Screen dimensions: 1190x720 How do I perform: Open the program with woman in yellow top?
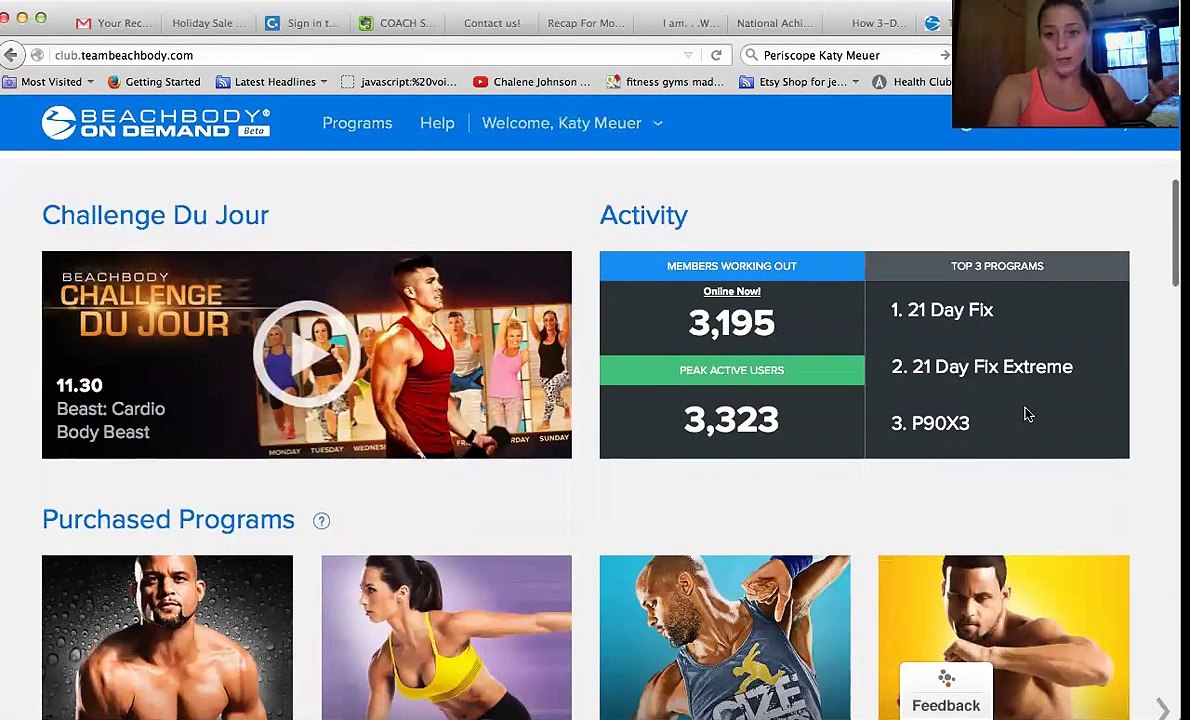446,637
